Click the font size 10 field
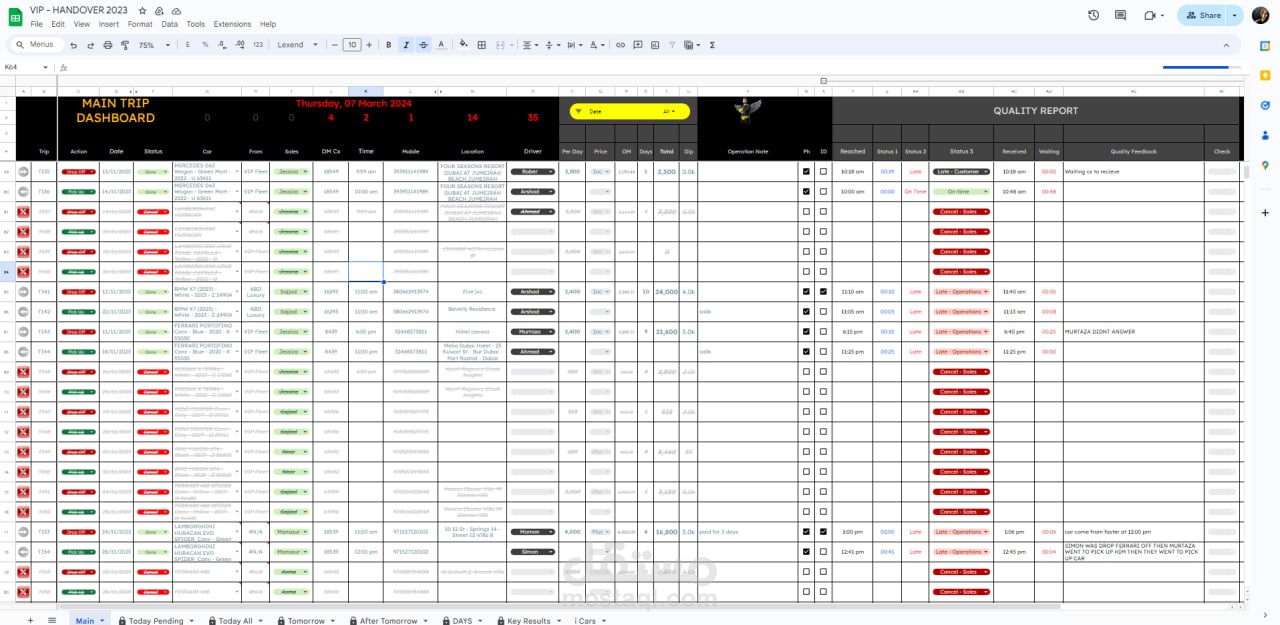 point(352,45)
